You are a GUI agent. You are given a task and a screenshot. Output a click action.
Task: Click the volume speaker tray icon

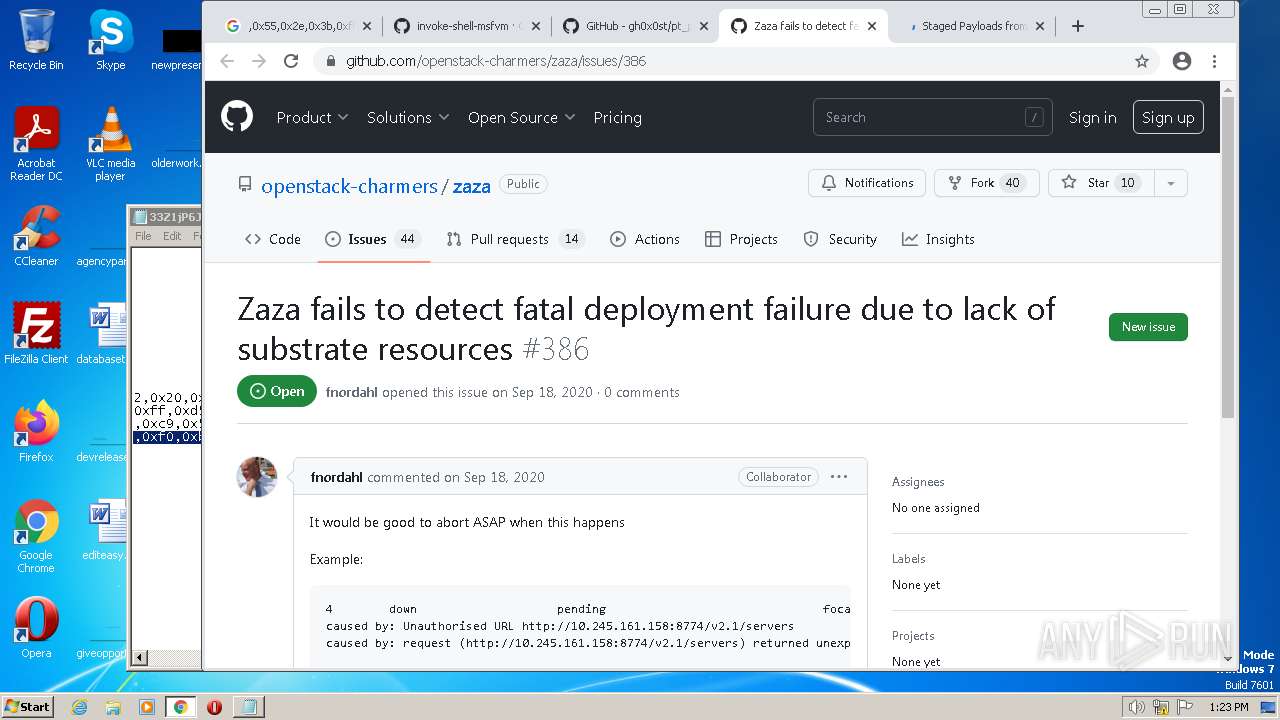pyautogui.click(x=1136, y=707)
